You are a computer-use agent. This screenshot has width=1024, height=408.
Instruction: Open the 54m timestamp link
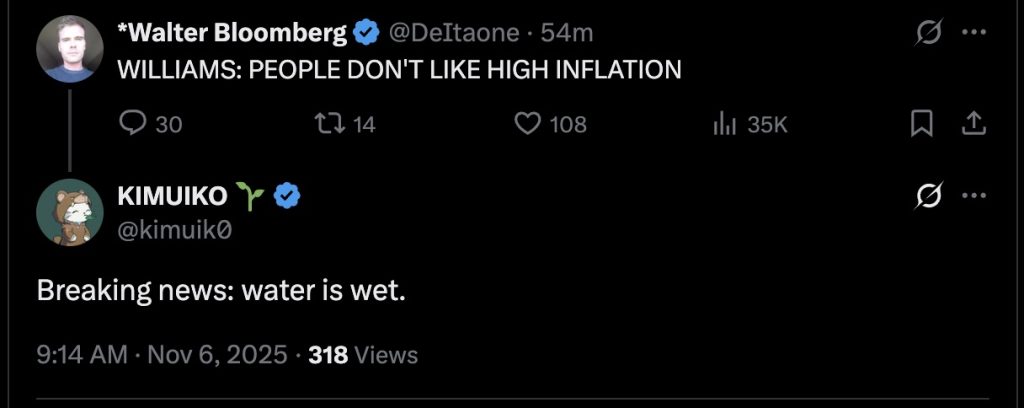[x=567, y=33]
